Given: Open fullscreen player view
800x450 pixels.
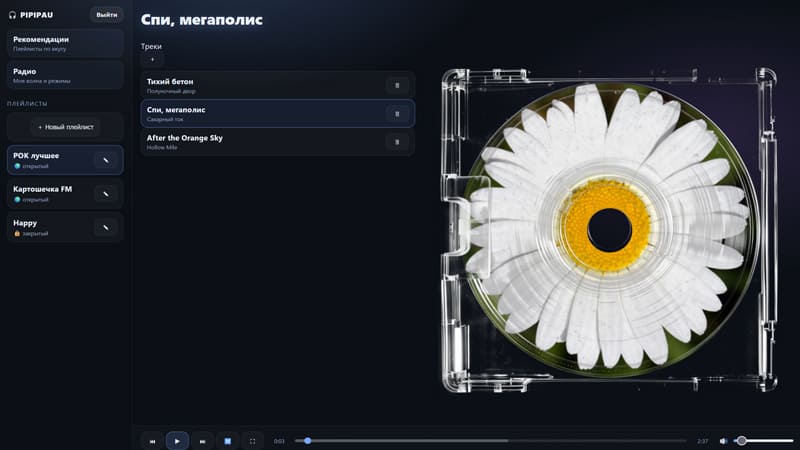Looking at the screenshot, I should 252,440.
